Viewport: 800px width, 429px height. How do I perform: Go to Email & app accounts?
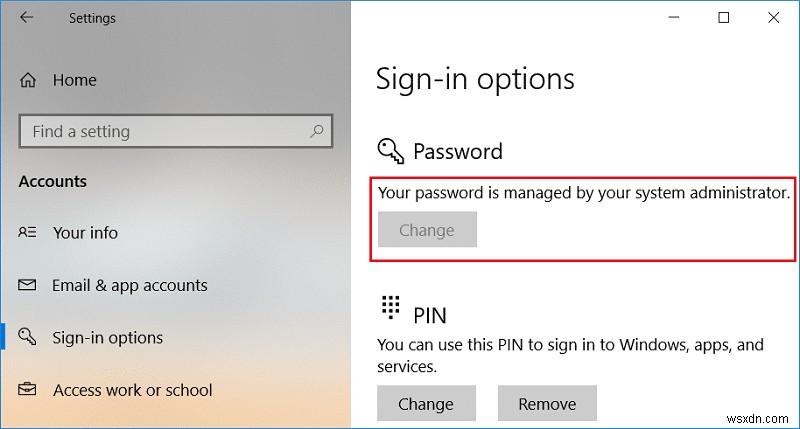pyautogui.click(x=129, y=285)
